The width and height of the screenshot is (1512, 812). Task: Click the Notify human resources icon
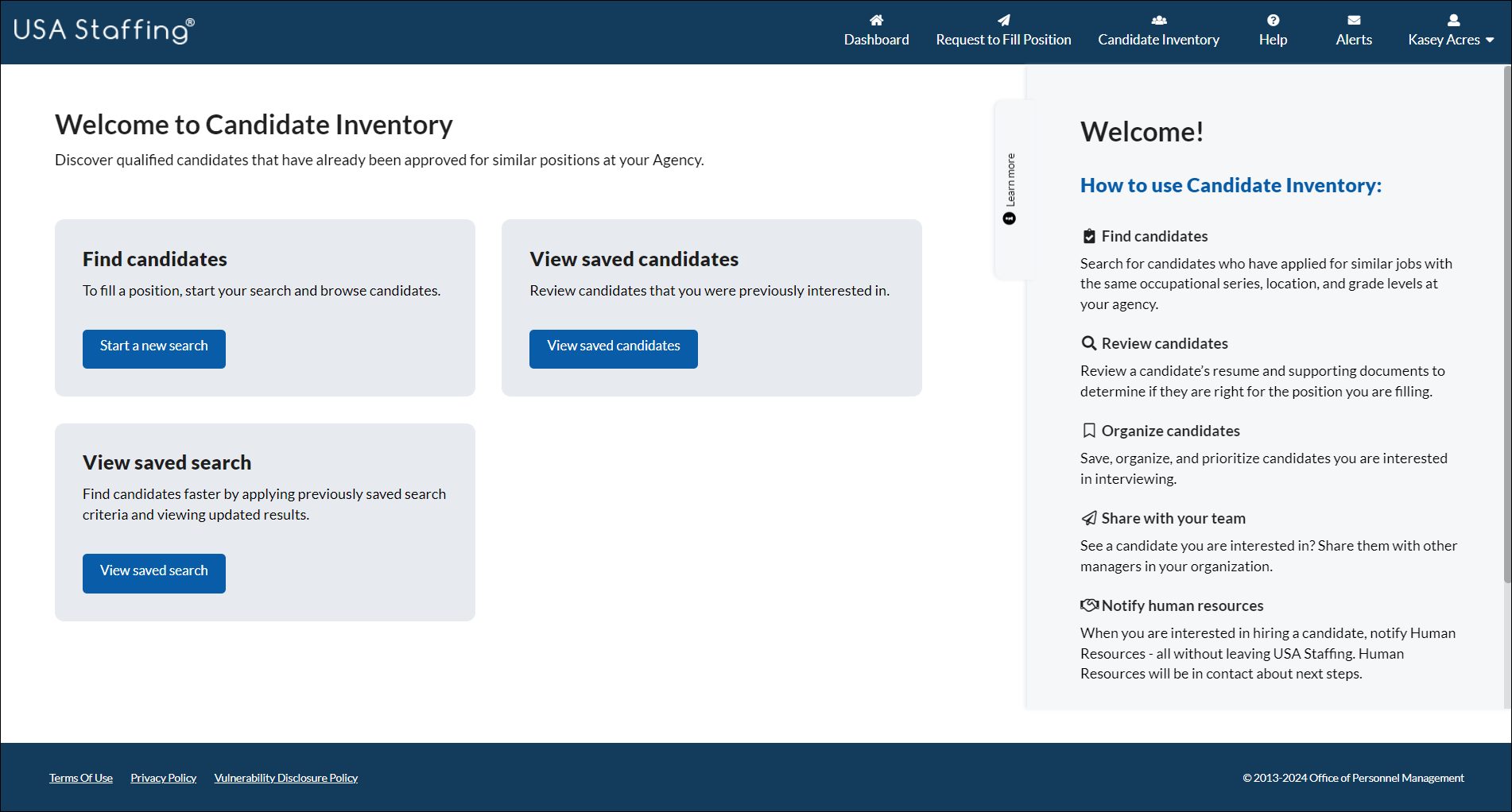pyautogui.click(x=1089, y=605)
